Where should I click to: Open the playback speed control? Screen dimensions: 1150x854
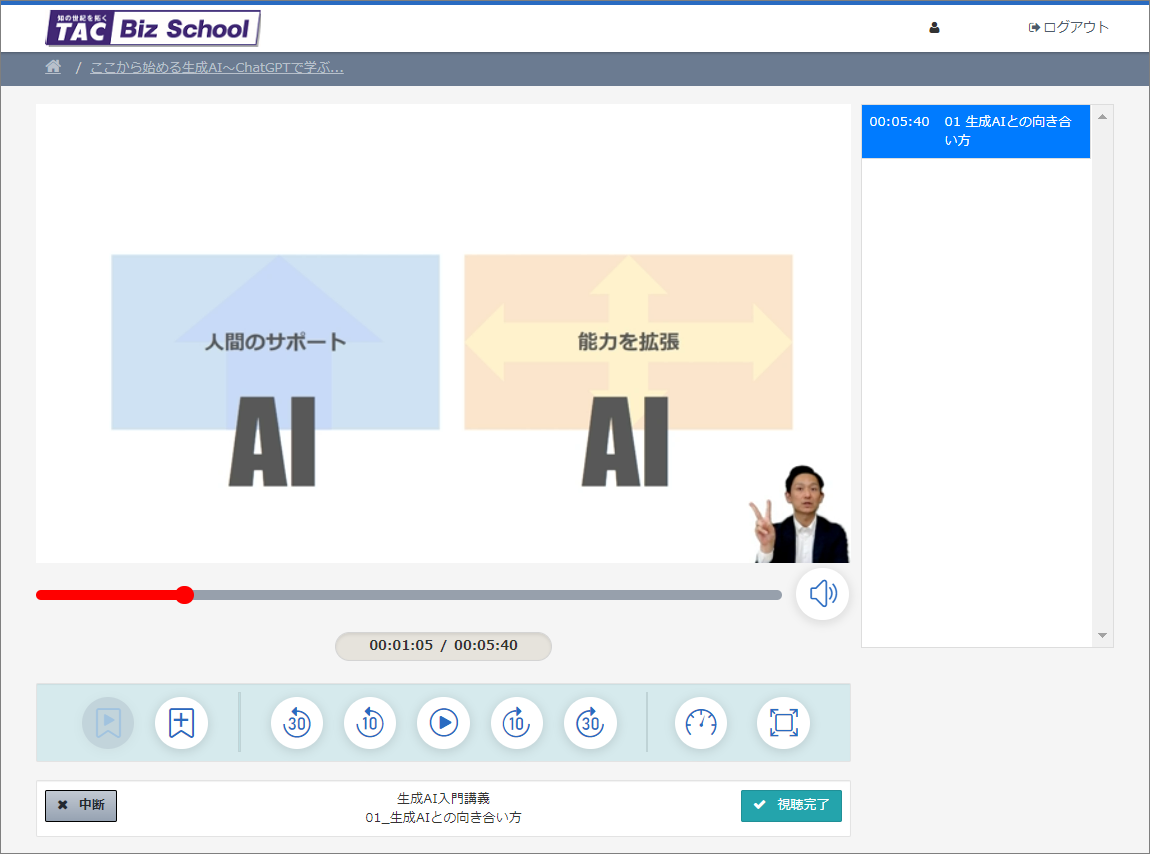(701, 723)
